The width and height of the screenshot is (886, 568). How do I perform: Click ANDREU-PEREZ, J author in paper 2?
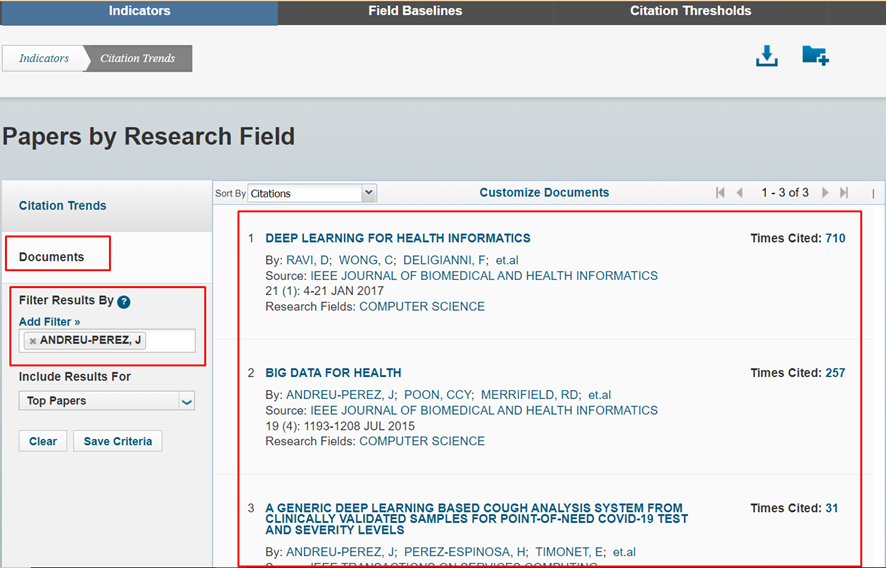(341, 395)
